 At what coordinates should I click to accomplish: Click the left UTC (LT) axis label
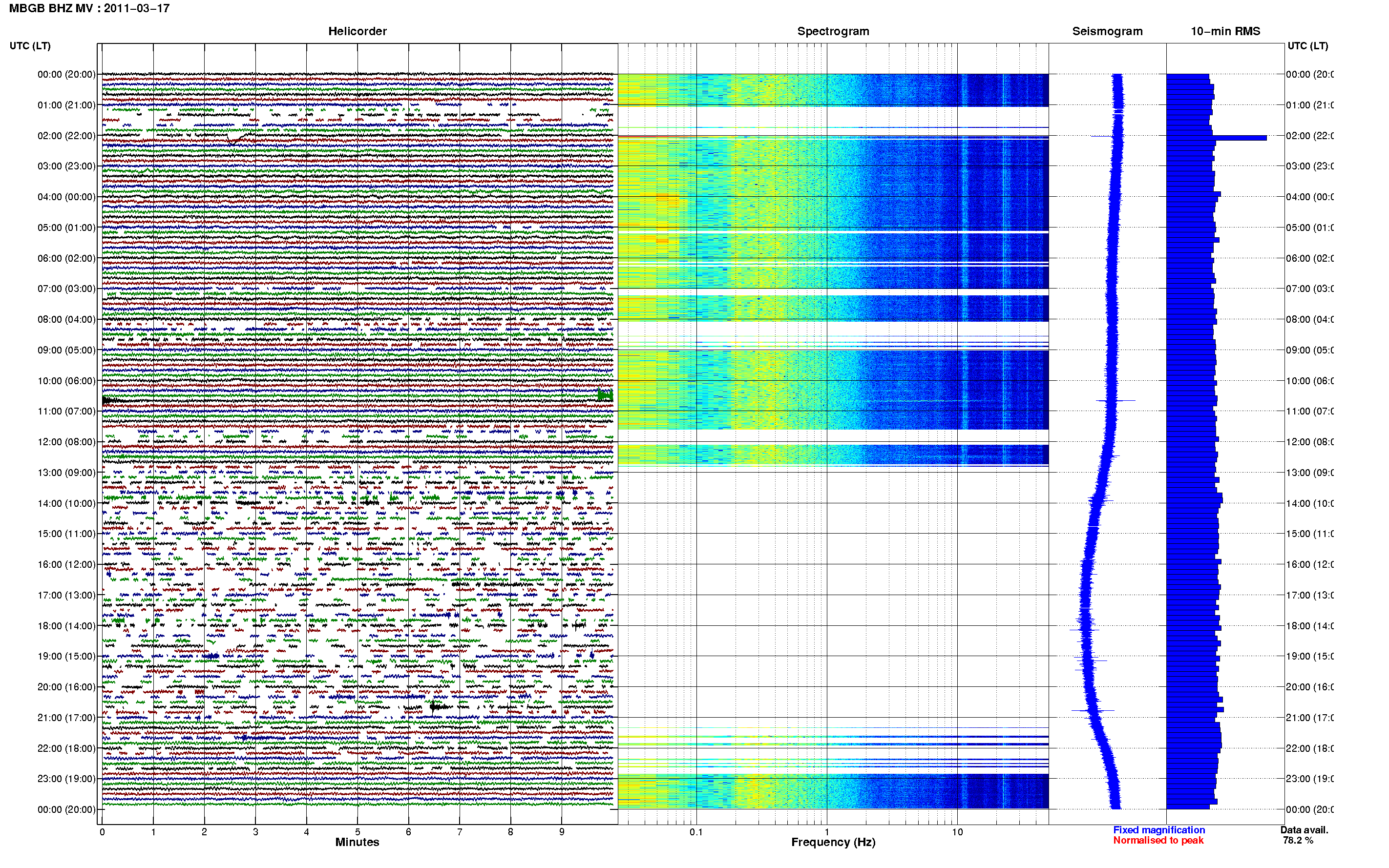(x=30, y=46)
